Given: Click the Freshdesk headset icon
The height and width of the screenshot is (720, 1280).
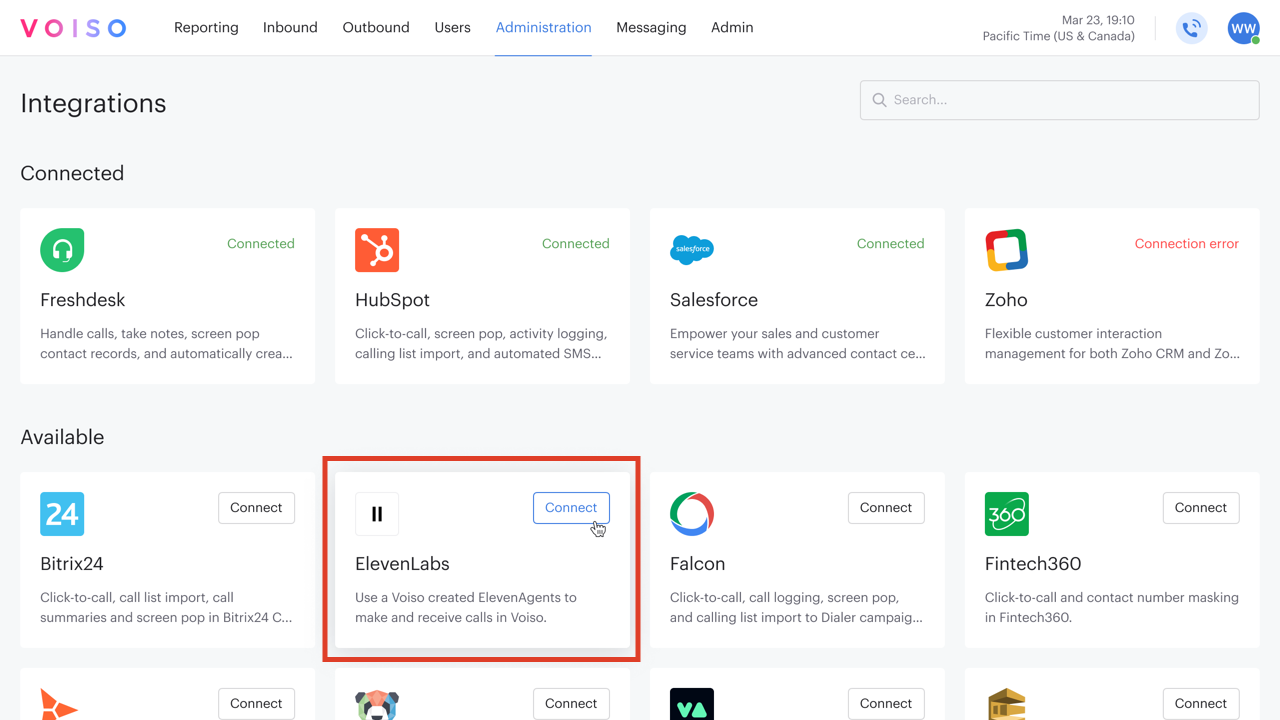Looking at the screenshot, I should (x=62, y=249).
